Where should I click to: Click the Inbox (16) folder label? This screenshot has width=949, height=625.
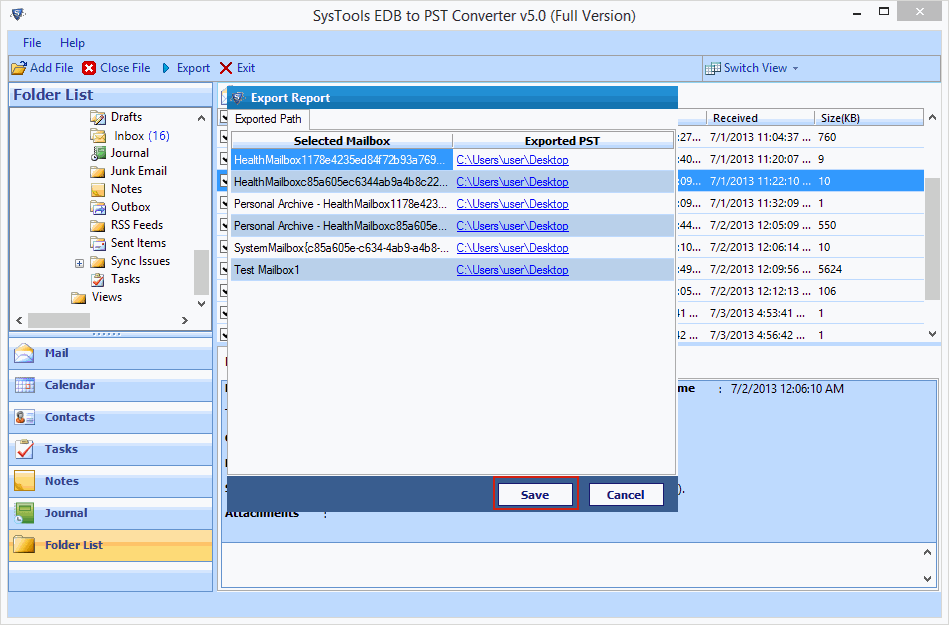142,136
